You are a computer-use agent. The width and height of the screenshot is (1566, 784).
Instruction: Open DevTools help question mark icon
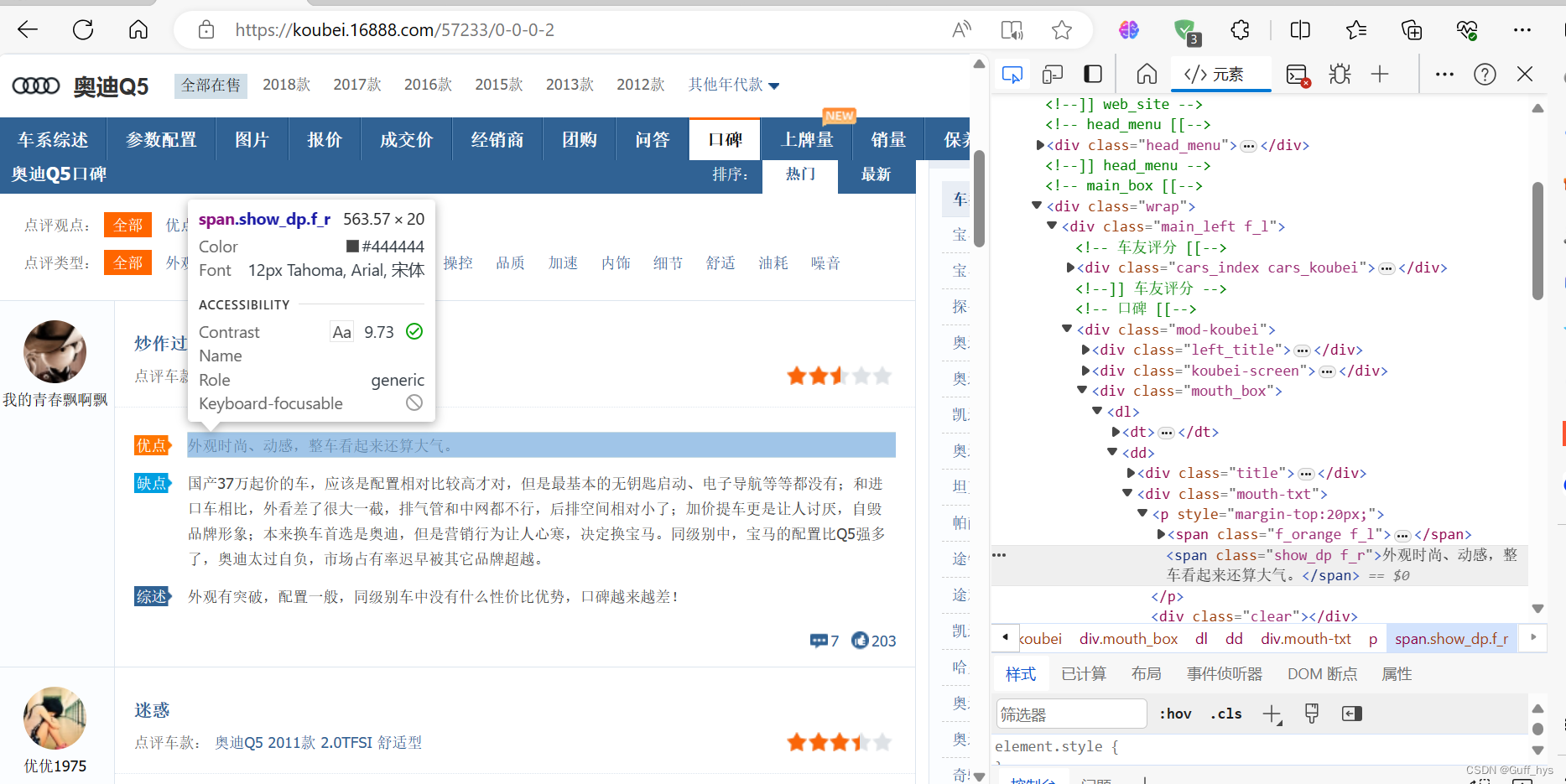coord(1485,75)
